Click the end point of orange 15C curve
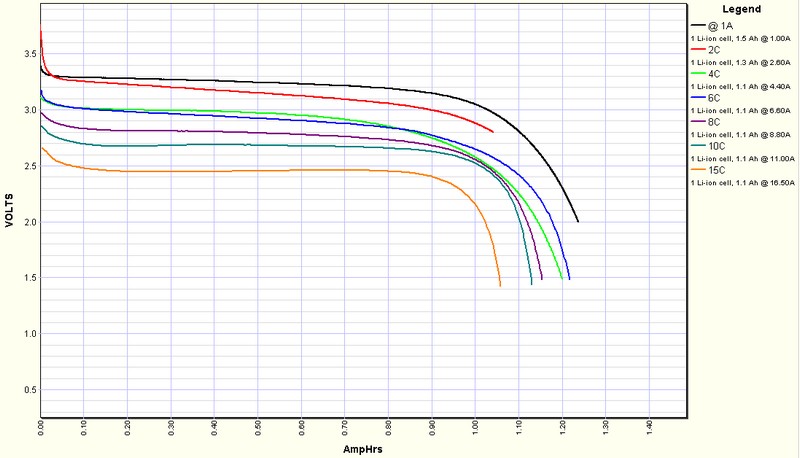This screenshot has width=800, height=458. [500, 286]
